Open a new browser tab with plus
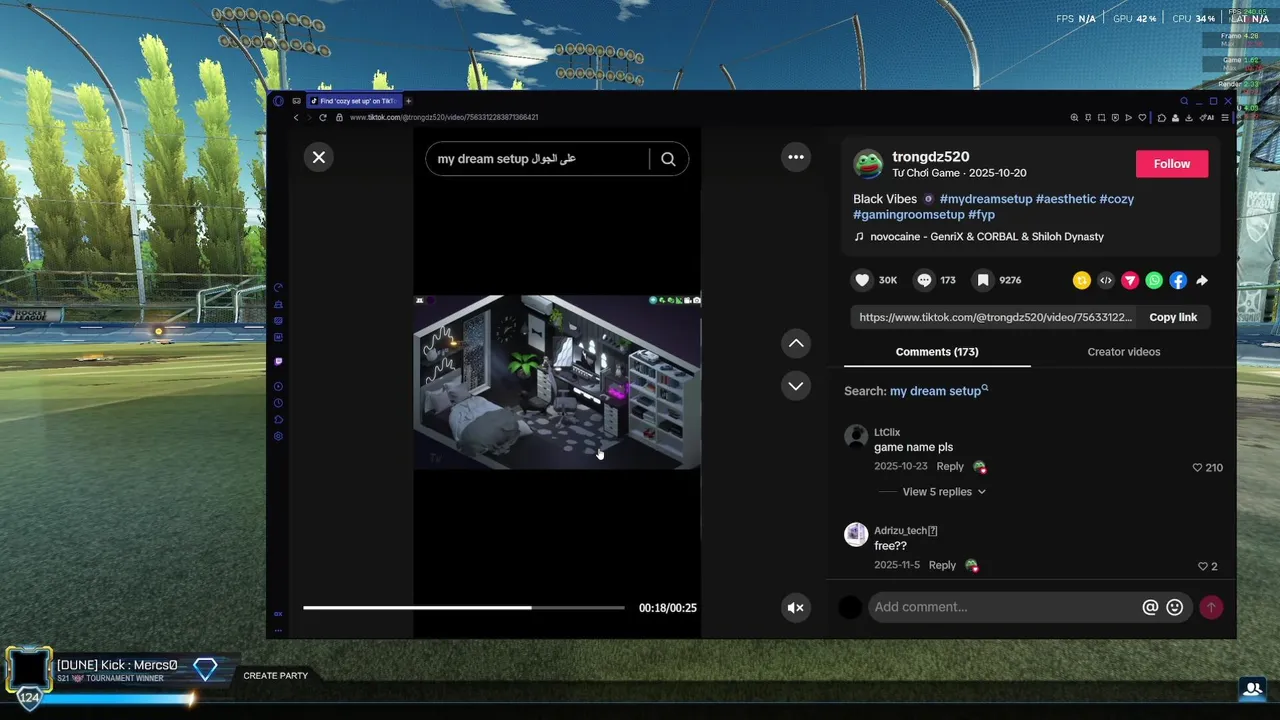 pyautogui.click(x=408, y=101)
